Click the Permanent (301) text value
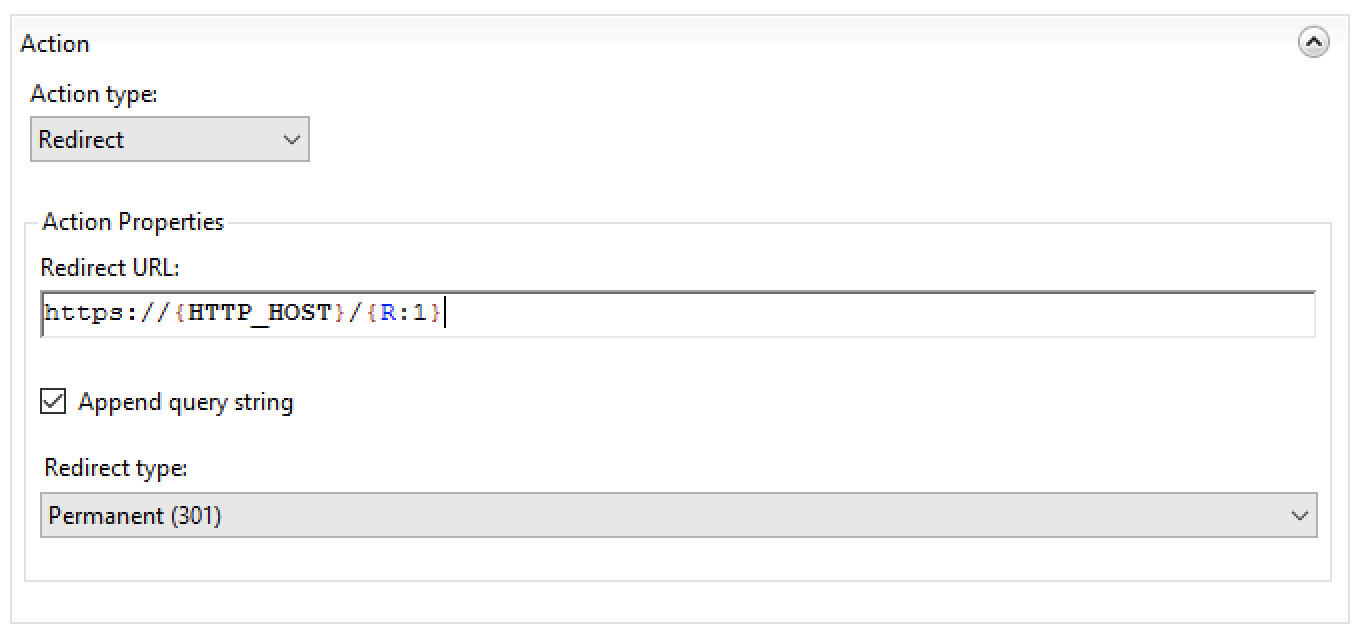1364x636 pixels. (x=135, y=516)
